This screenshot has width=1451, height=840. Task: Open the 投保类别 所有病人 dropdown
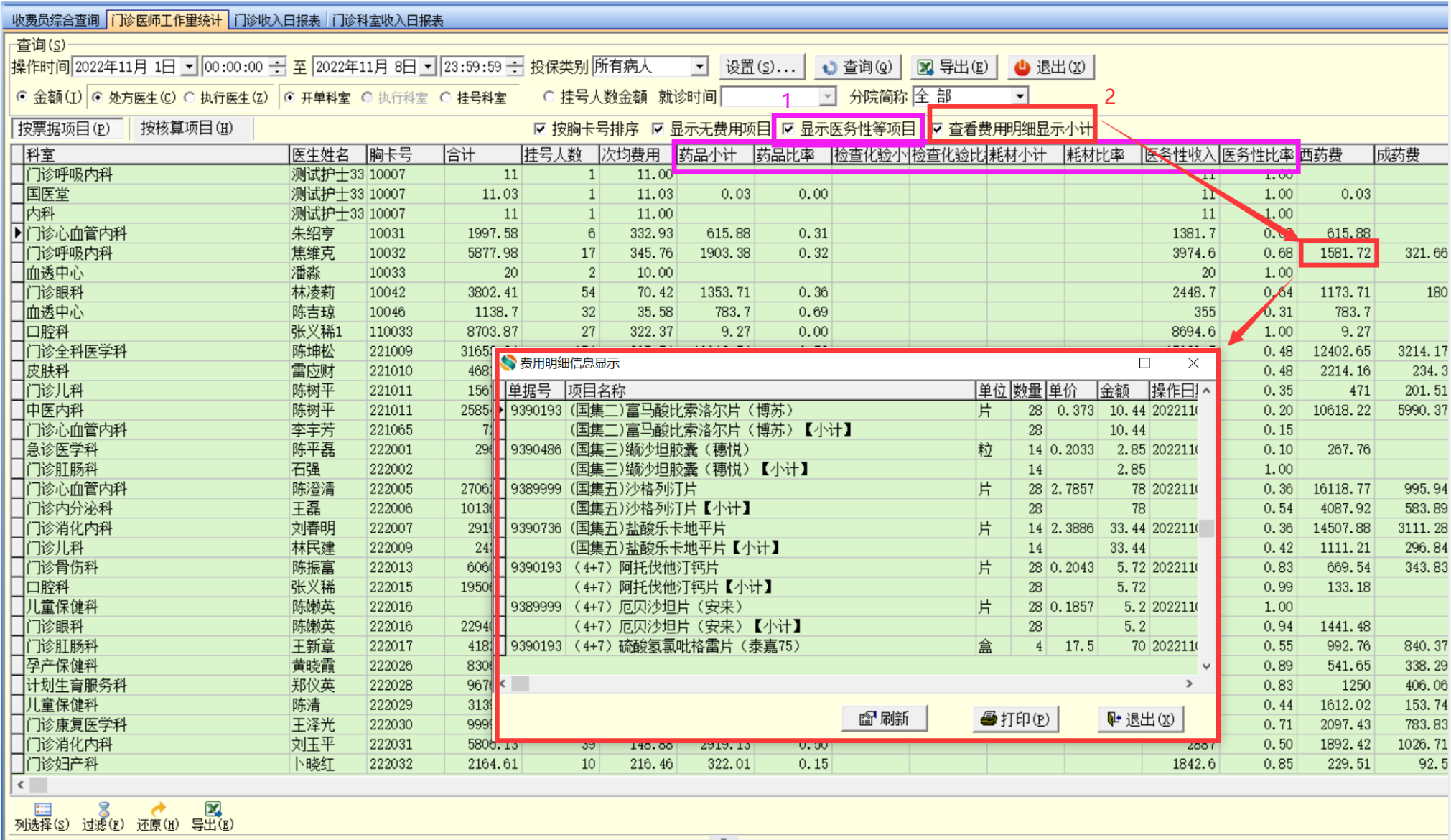(699, 67)
